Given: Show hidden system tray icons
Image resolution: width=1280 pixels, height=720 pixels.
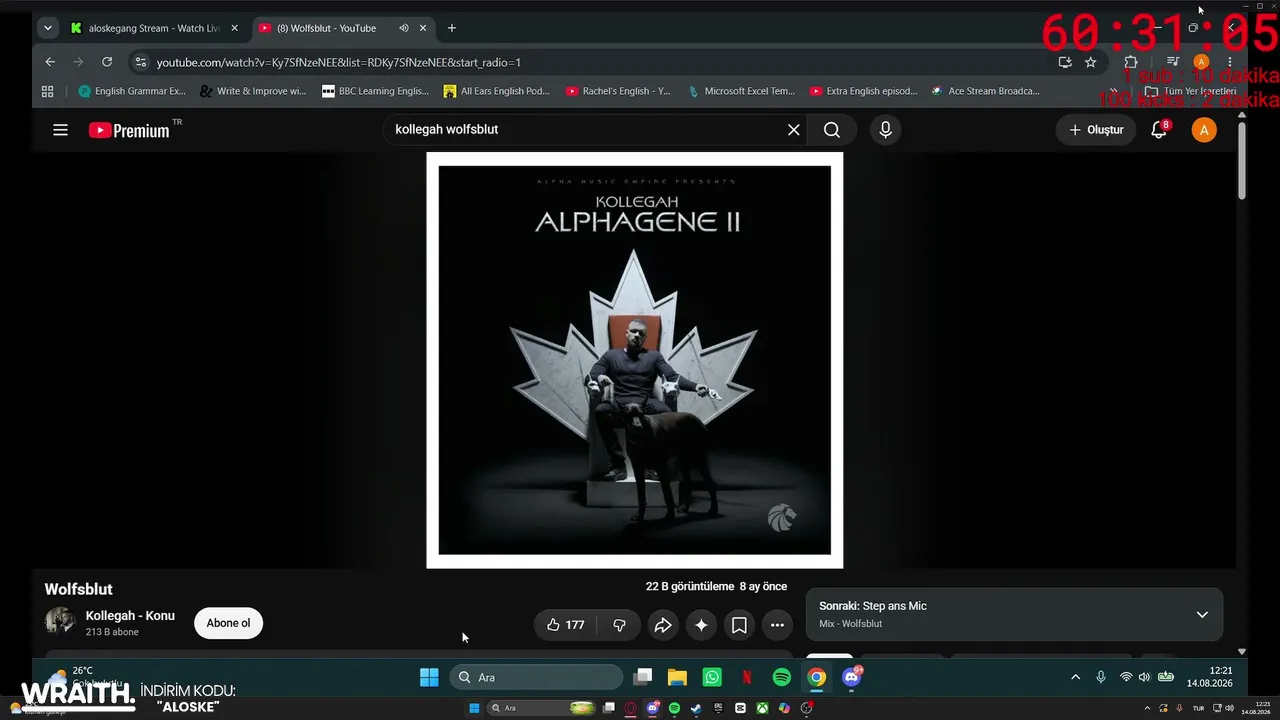Looking at the screenshot, I should point(1076,677).
